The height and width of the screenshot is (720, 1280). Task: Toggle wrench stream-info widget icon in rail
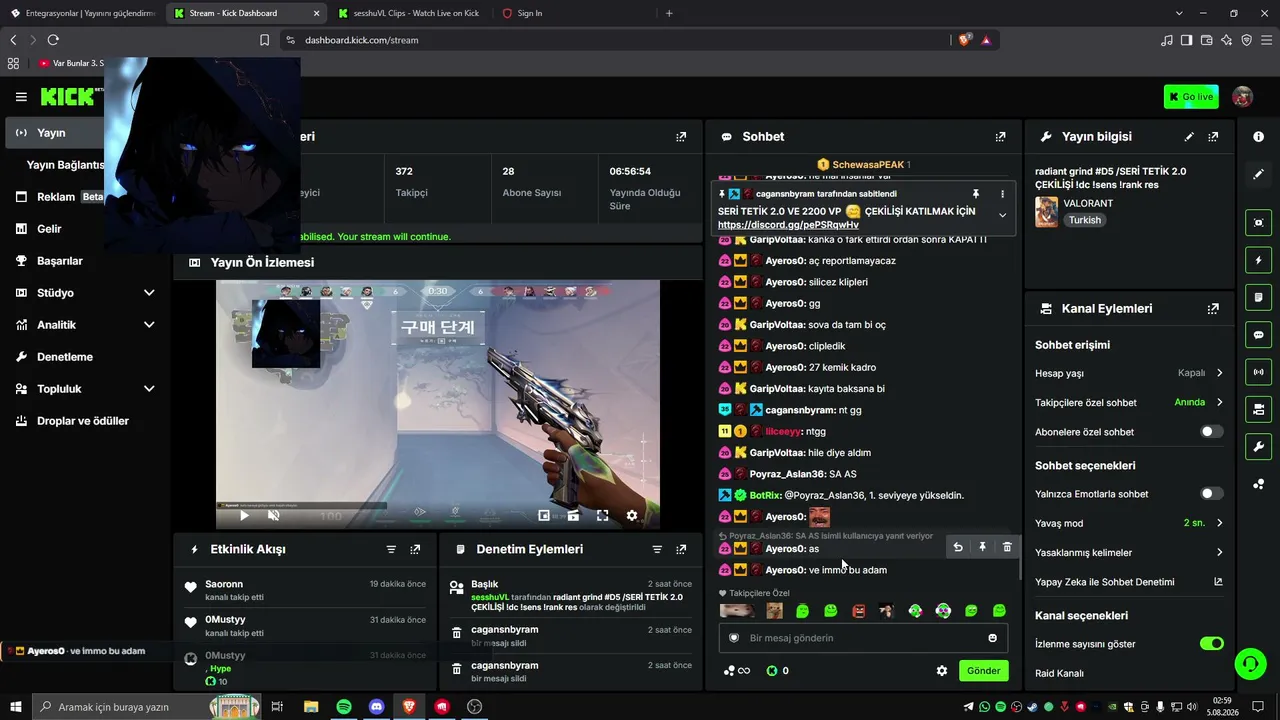coord(1258,446)
